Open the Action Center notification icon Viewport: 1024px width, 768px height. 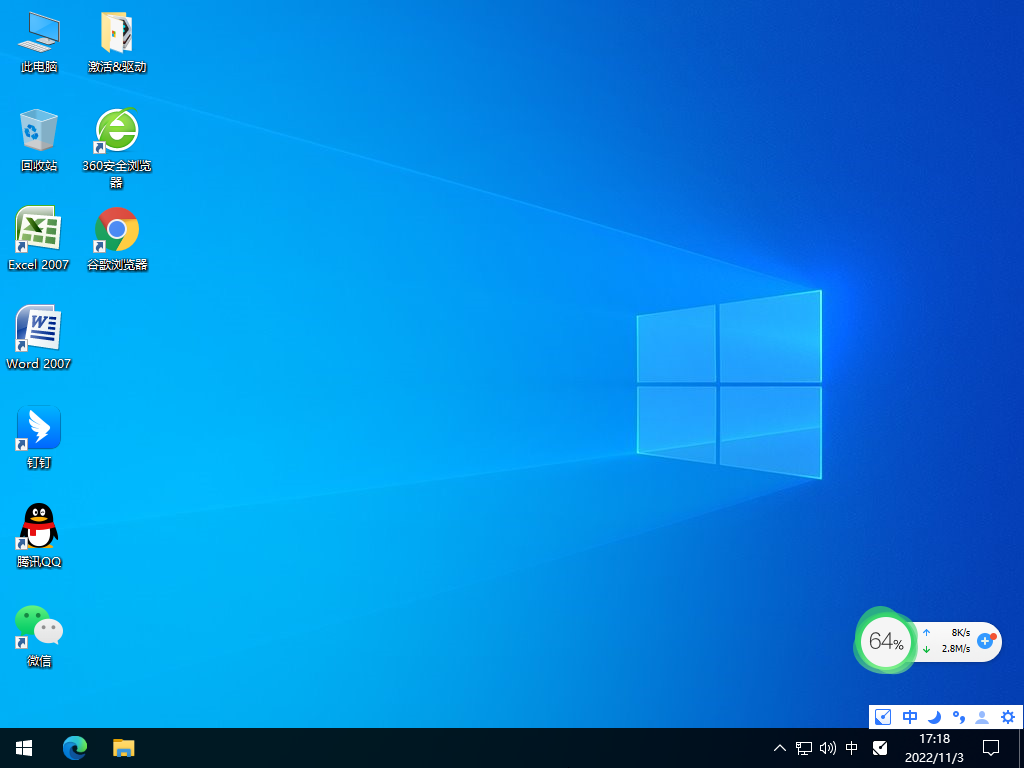pyautogui.click(x=990, y=747)
